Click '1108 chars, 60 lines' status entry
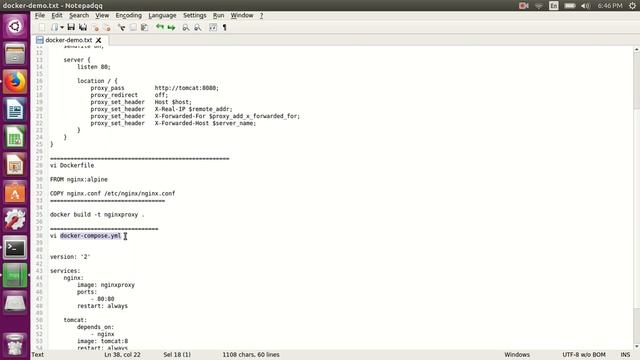This screenshot has height=360, width=640. coord(251,355)
